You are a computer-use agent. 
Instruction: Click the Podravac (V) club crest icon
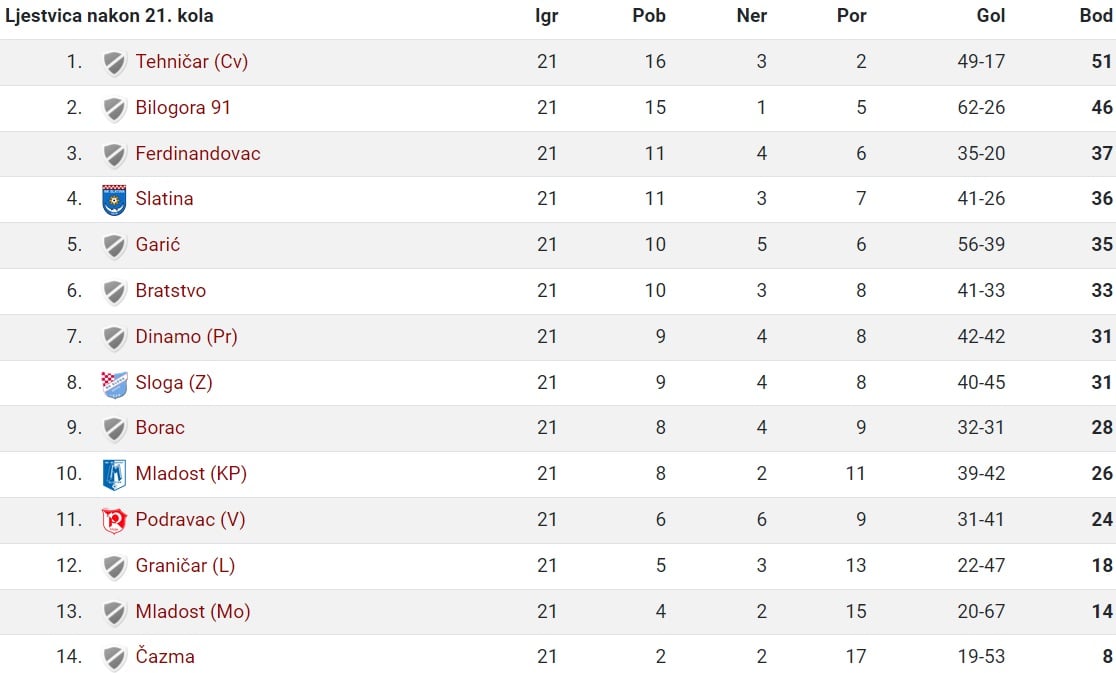coord(114,521)
